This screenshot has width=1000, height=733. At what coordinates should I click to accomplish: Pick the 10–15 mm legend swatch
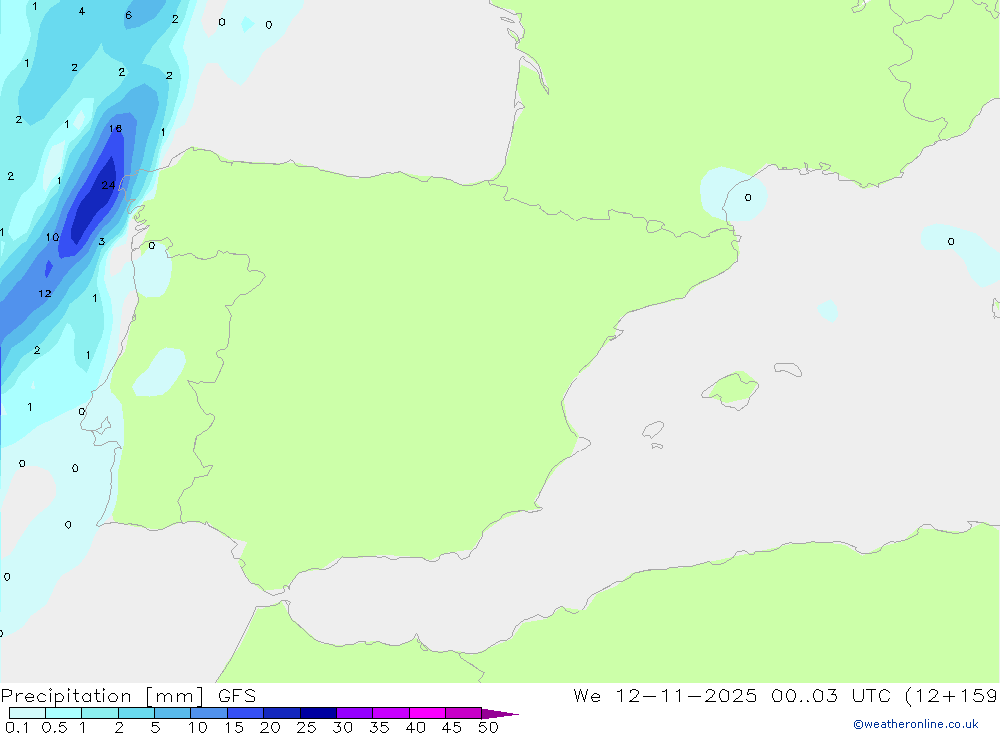coord(209,713)
